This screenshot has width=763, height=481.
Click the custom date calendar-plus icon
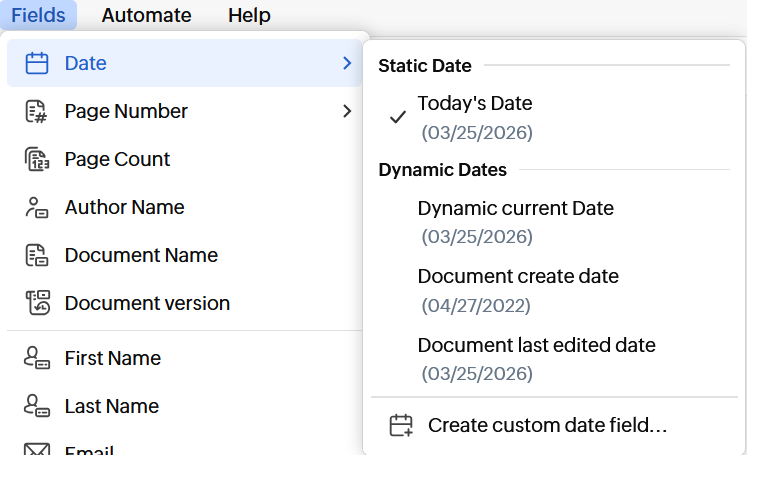click(401, 425)
